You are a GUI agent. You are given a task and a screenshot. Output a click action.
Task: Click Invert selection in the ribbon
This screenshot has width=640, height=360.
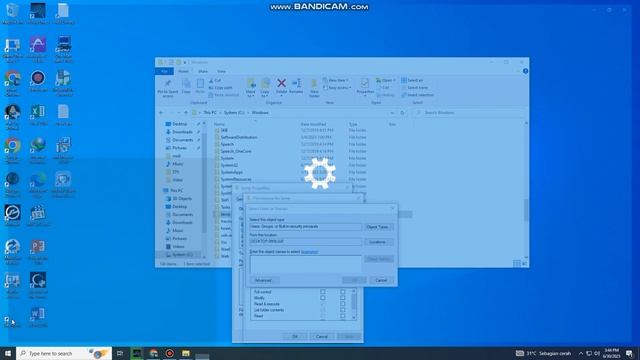click(x=417, y=95)
